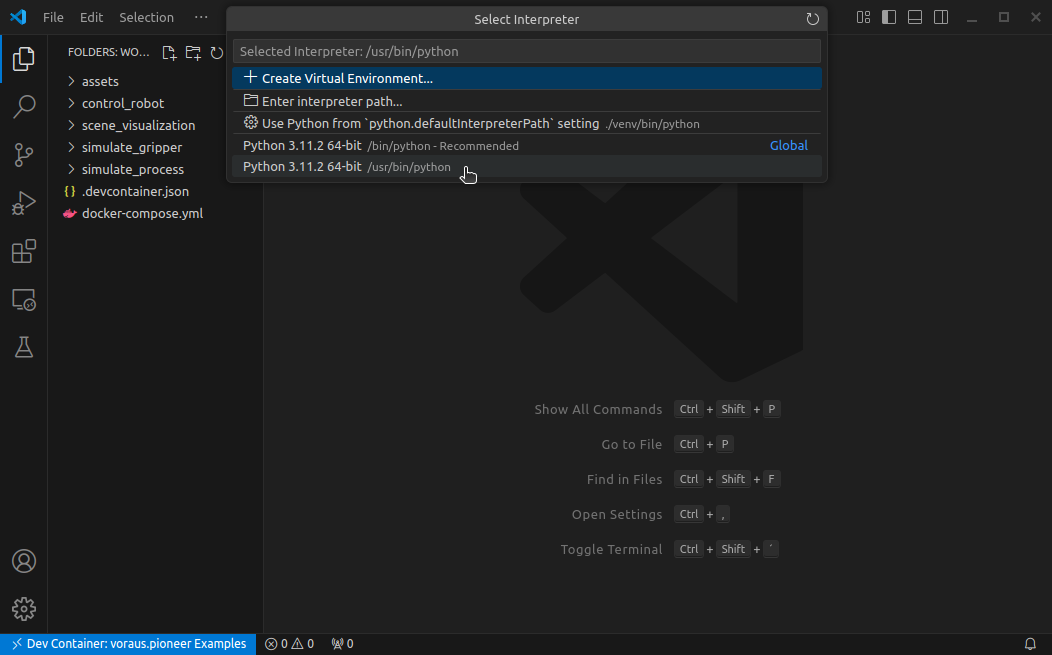Select Python 3.11.2 at /bin/python Recommended

point(527,146)
